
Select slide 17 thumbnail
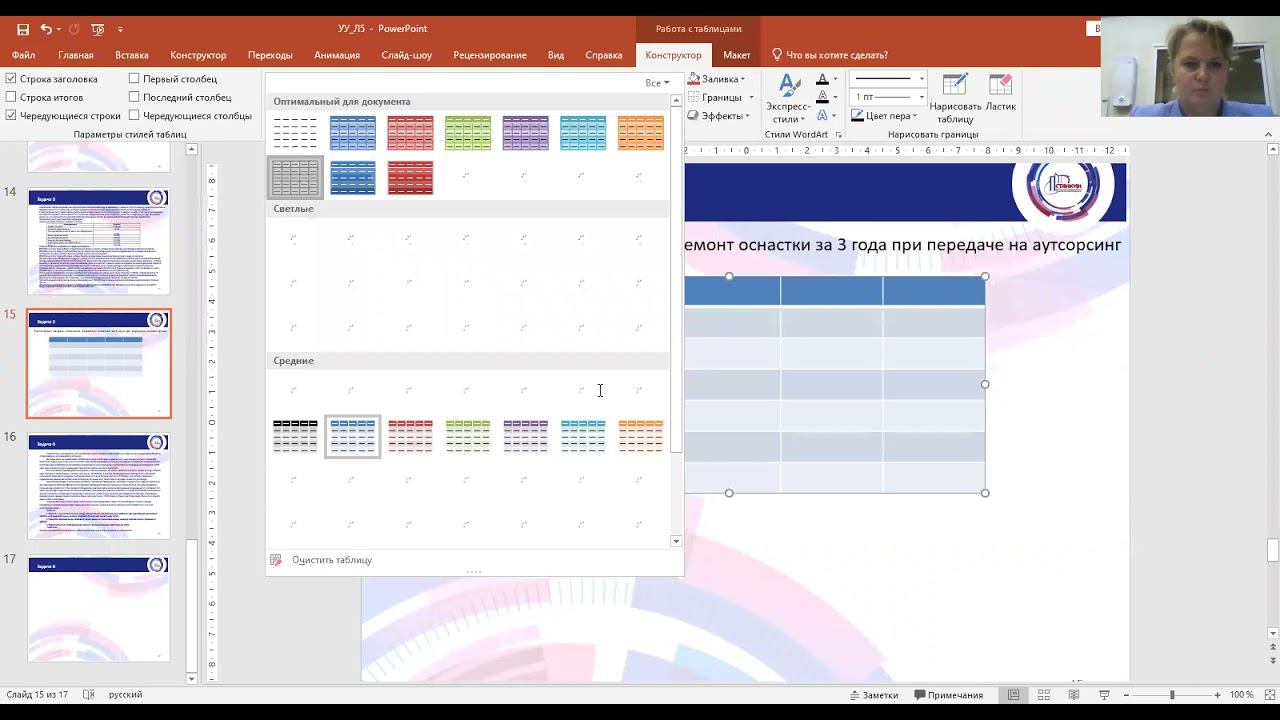[x=99, y=609]
